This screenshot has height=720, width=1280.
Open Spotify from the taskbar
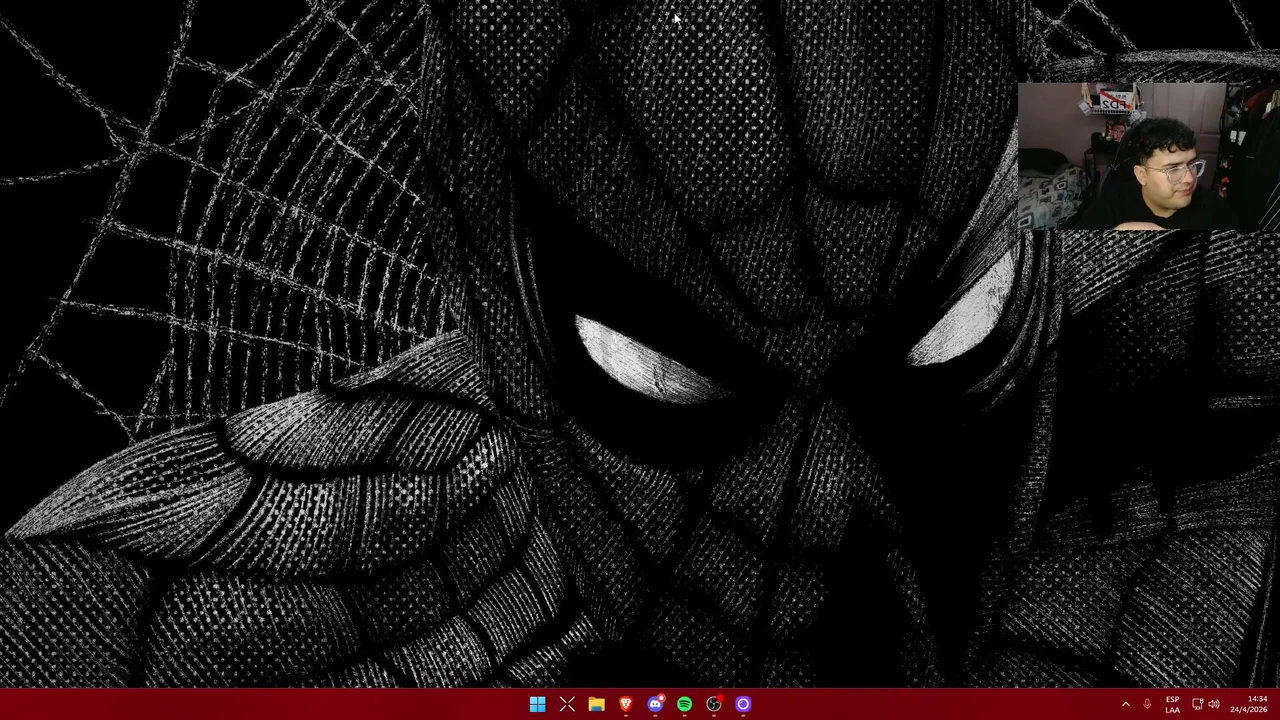[x=684, y=704]
